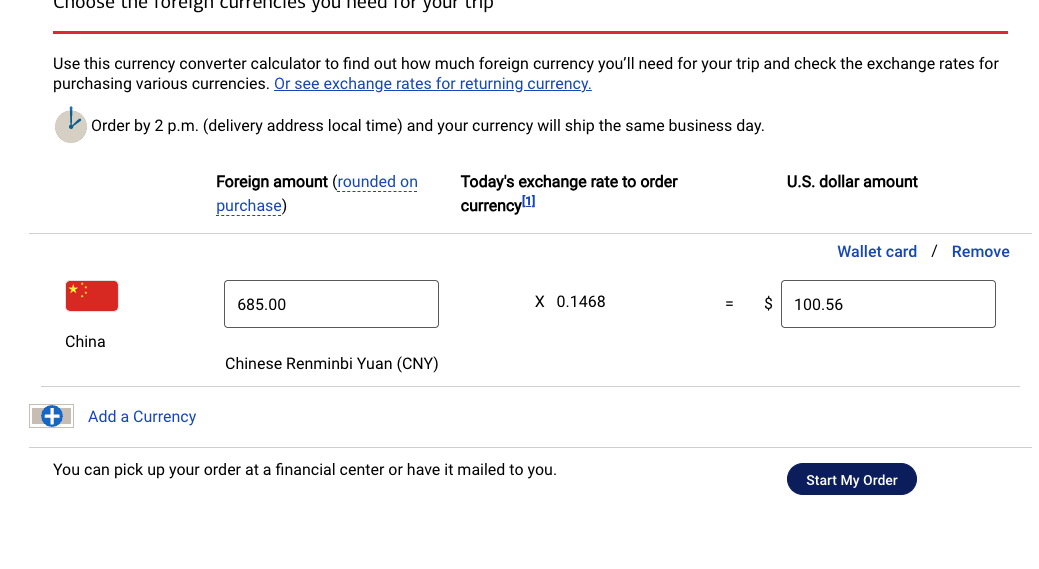Open exchange rates for returning currency link
The image size is (1039, 569).
[432, 84]
